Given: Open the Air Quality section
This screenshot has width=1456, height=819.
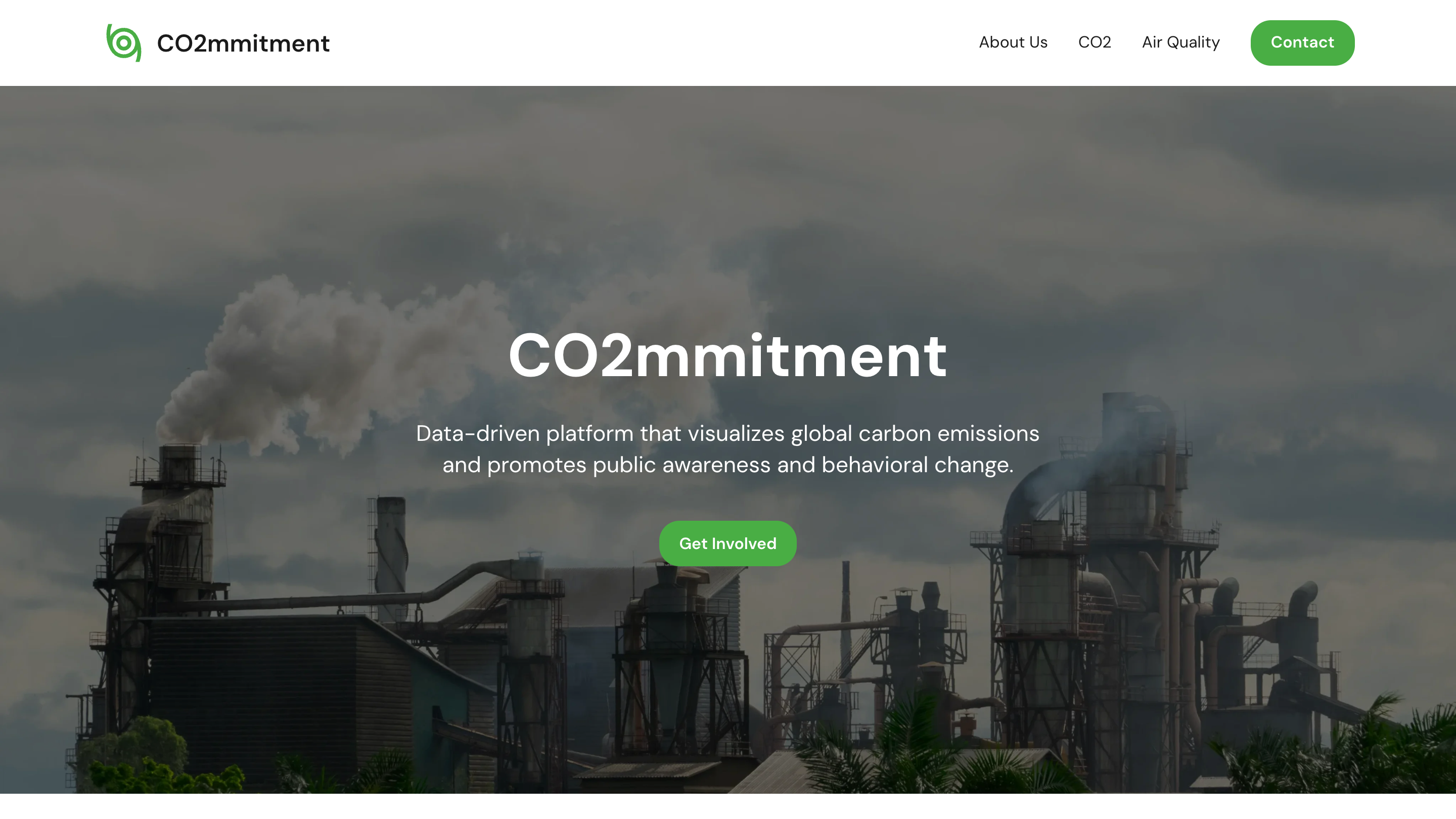Looking at the screenshot, I should [1181, 42].
